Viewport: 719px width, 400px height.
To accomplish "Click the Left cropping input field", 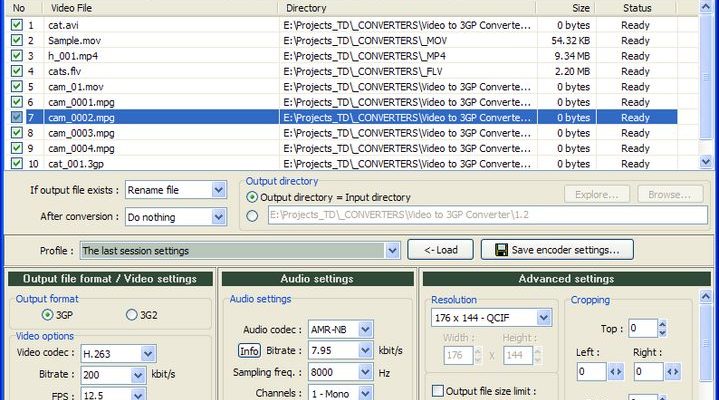I will coord(592,372).
